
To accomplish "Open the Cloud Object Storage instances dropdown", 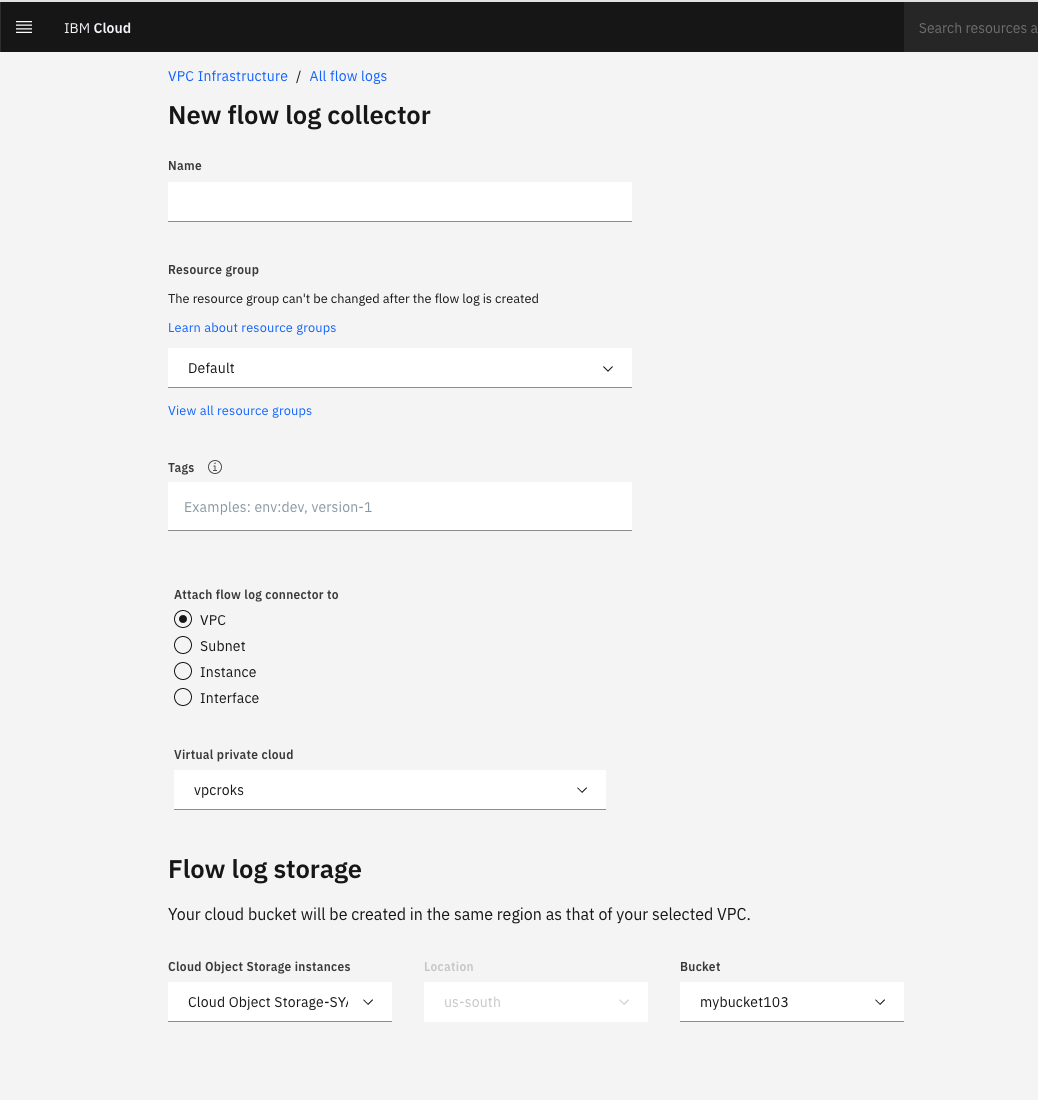I will coord(279,1002).
